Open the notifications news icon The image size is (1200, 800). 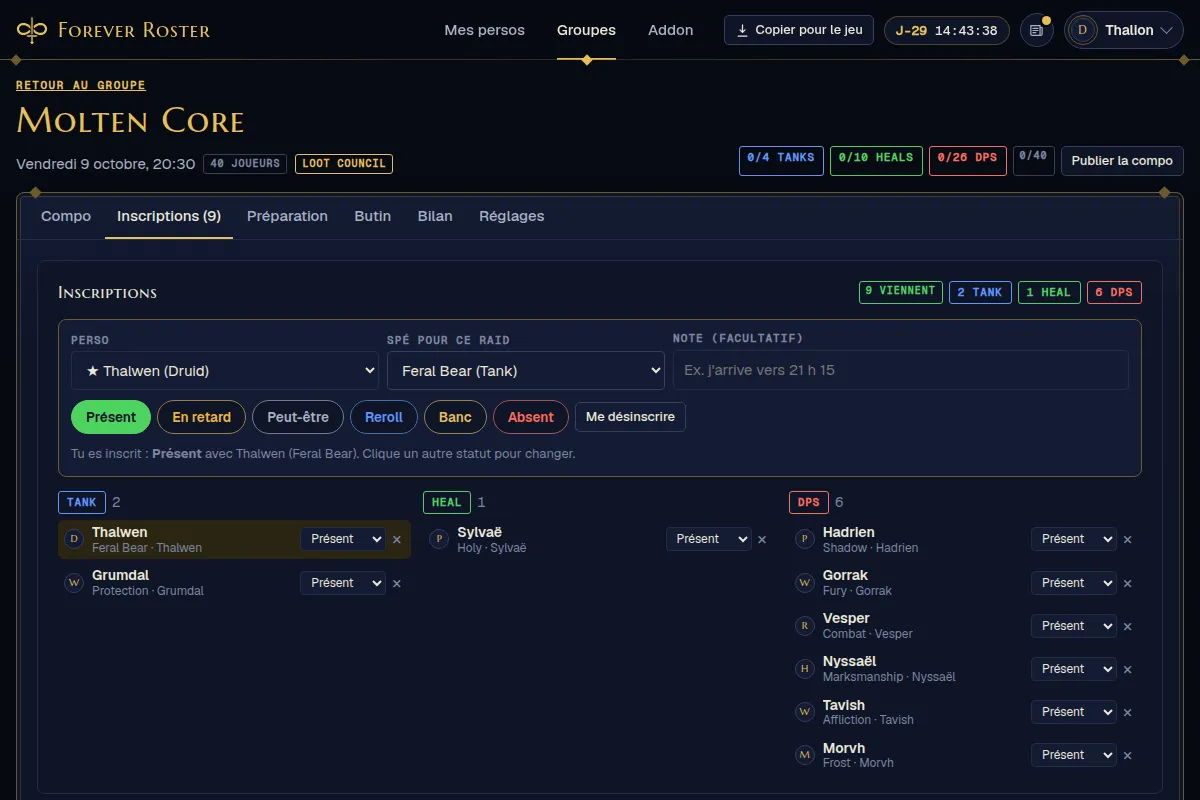pos(1037,30)
